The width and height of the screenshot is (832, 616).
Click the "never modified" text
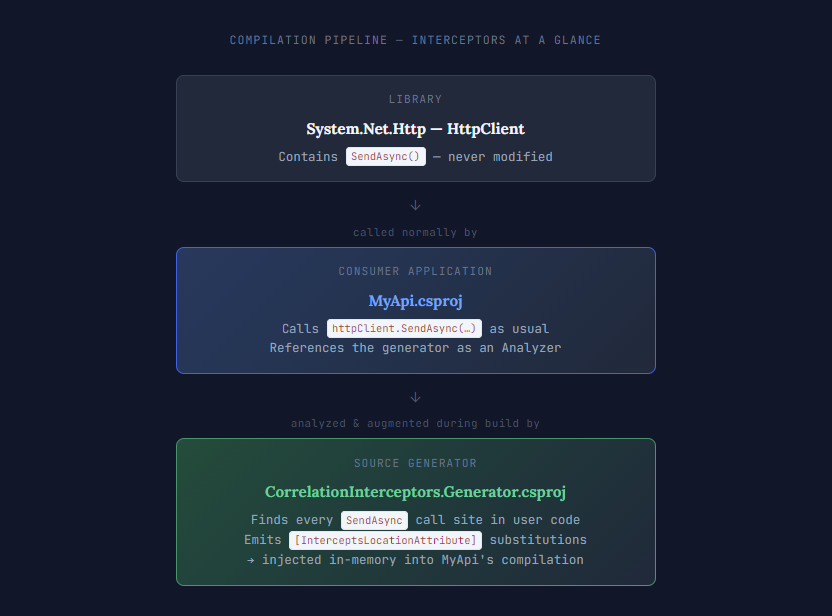coord(499,157)
